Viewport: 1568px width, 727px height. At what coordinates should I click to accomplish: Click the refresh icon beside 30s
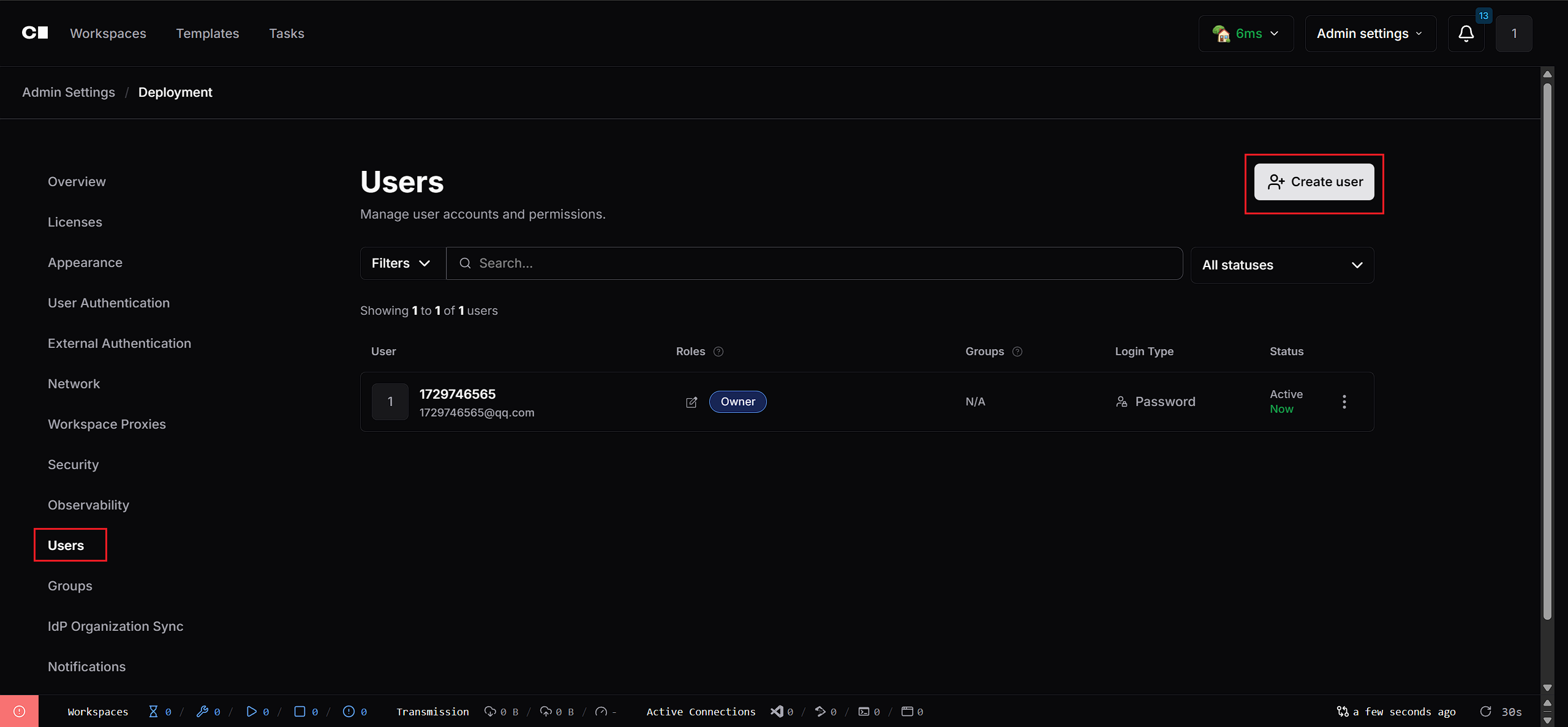coord(1485,711)
